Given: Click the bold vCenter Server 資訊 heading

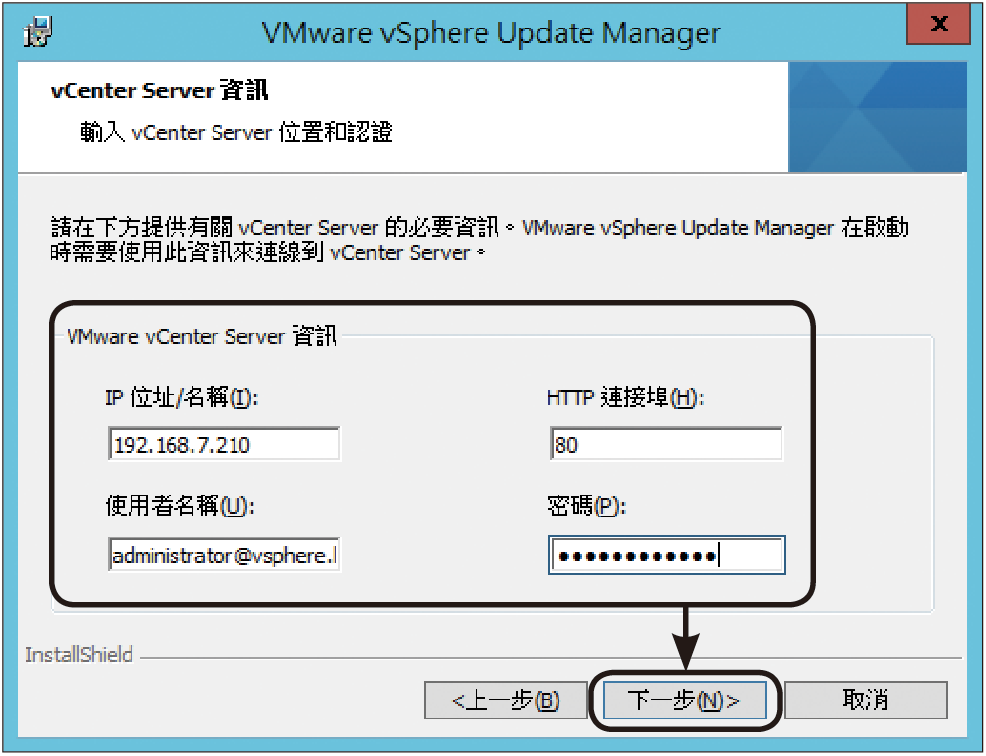Looking at the screenshot, I should (x=160, y=90).
